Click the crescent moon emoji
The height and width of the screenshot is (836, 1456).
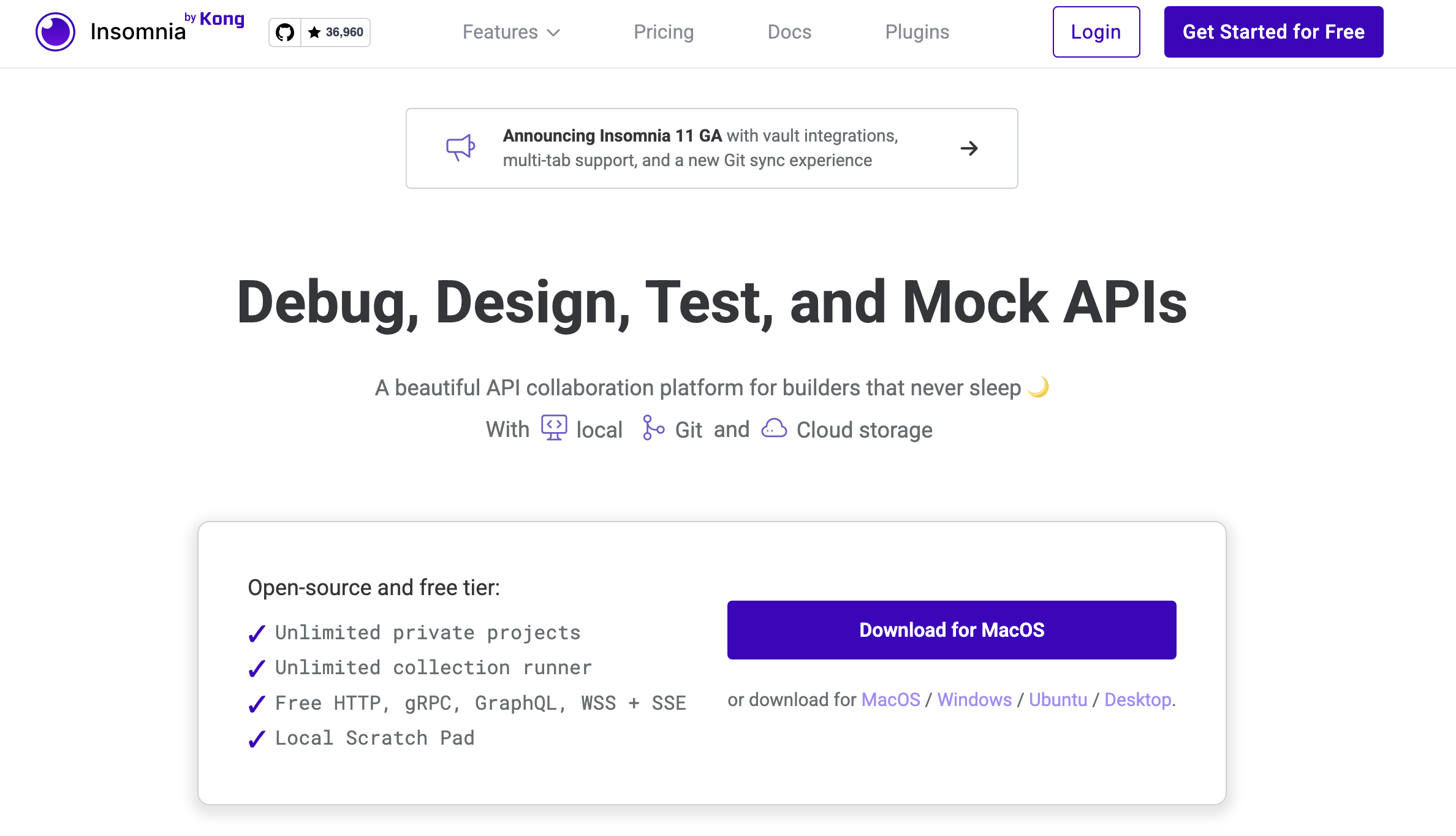pos(1038,387)
